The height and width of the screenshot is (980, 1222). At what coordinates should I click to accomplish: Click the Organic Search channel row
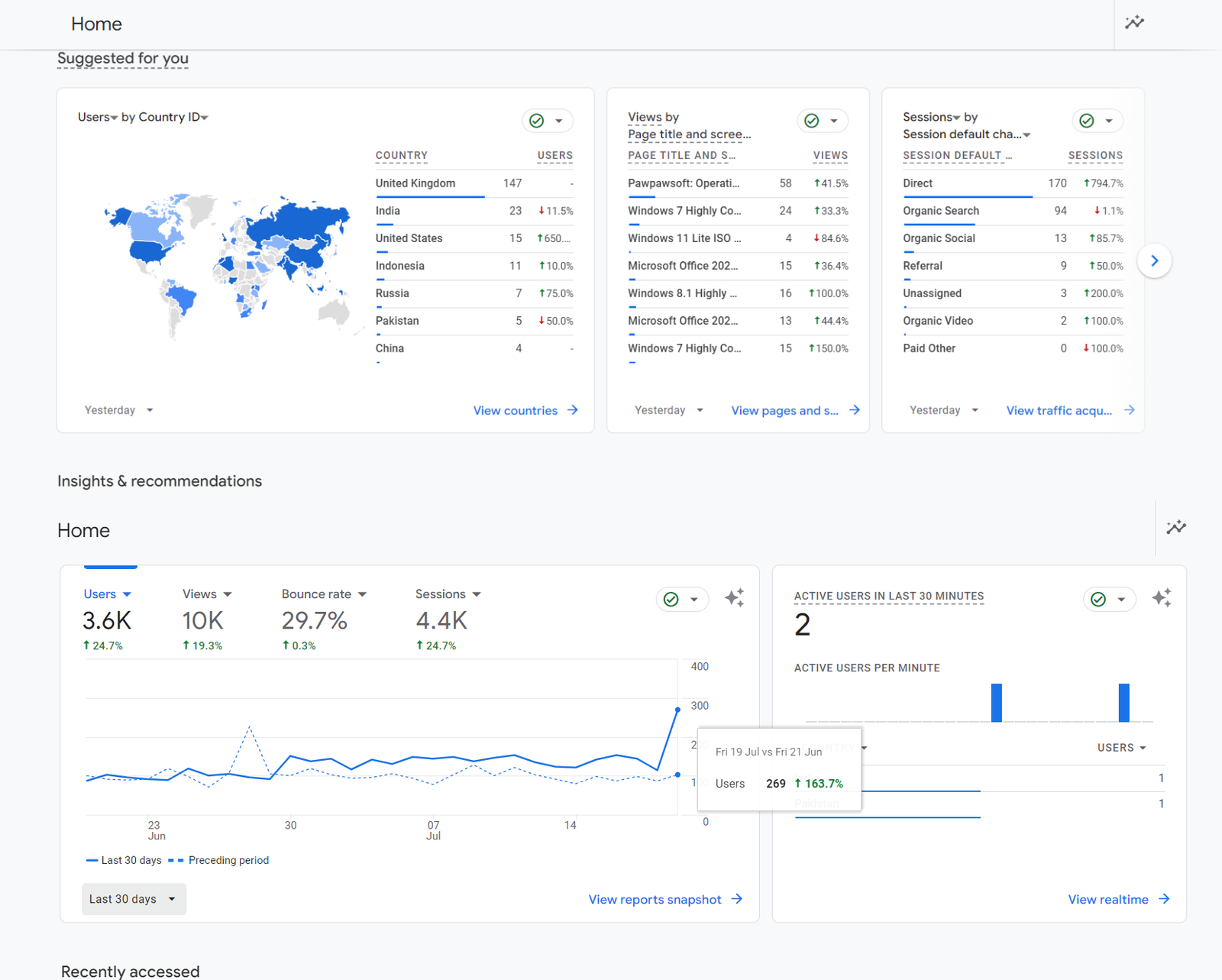(1013, 211)
